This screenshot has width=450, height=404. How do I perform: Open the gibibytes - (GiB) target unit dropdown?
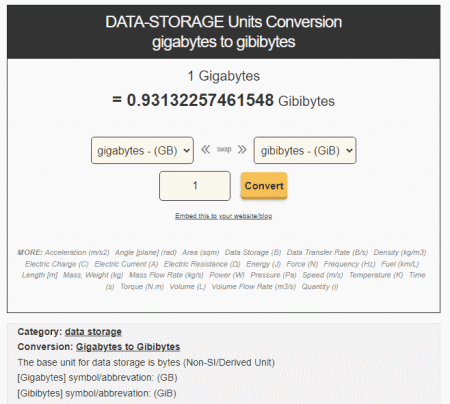pos(305,150)
